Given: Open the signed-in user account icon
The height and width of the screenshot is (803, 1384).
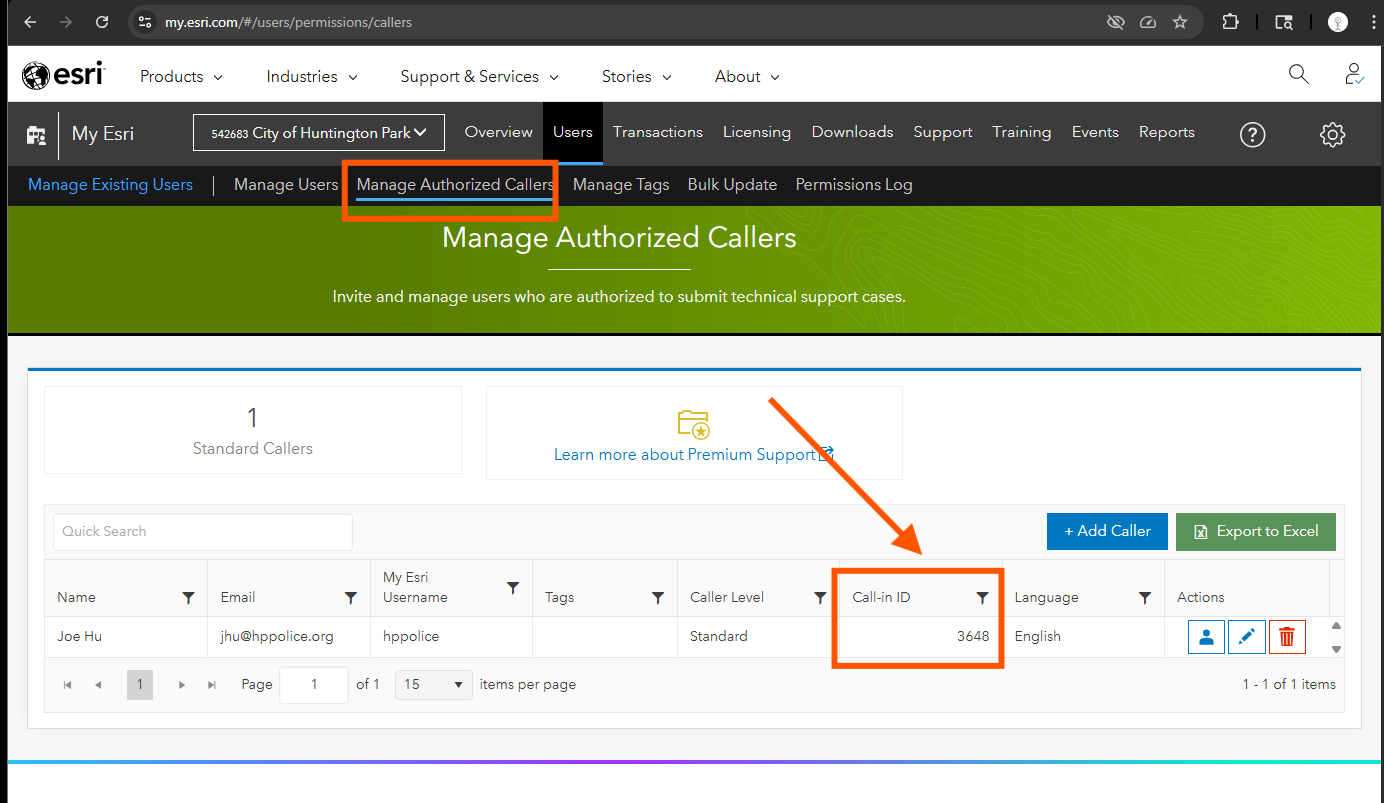Looking at the screenshot, I should click(1354, 74).
